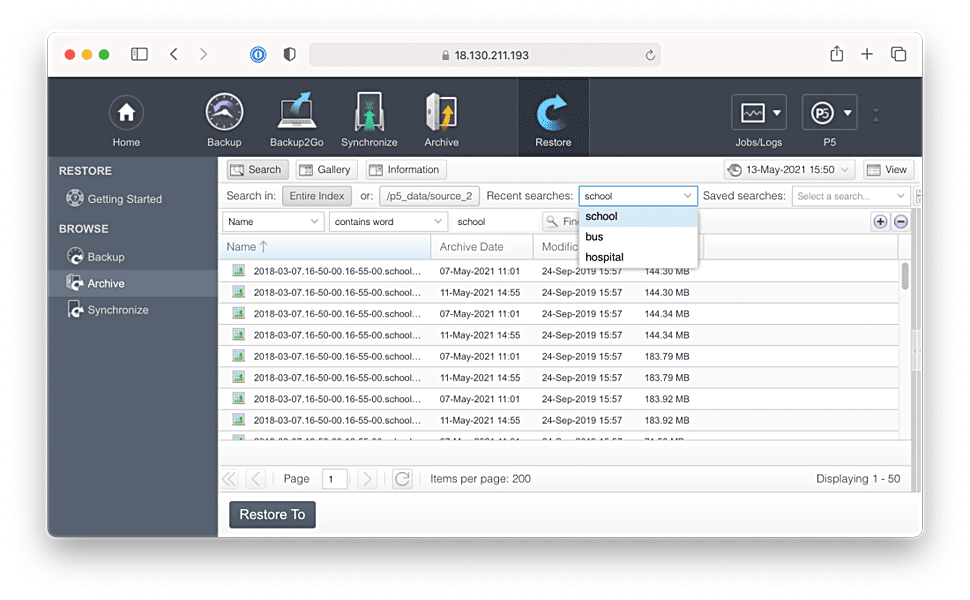
Task: Open the Archive module icon
Action: click(441, 113)
